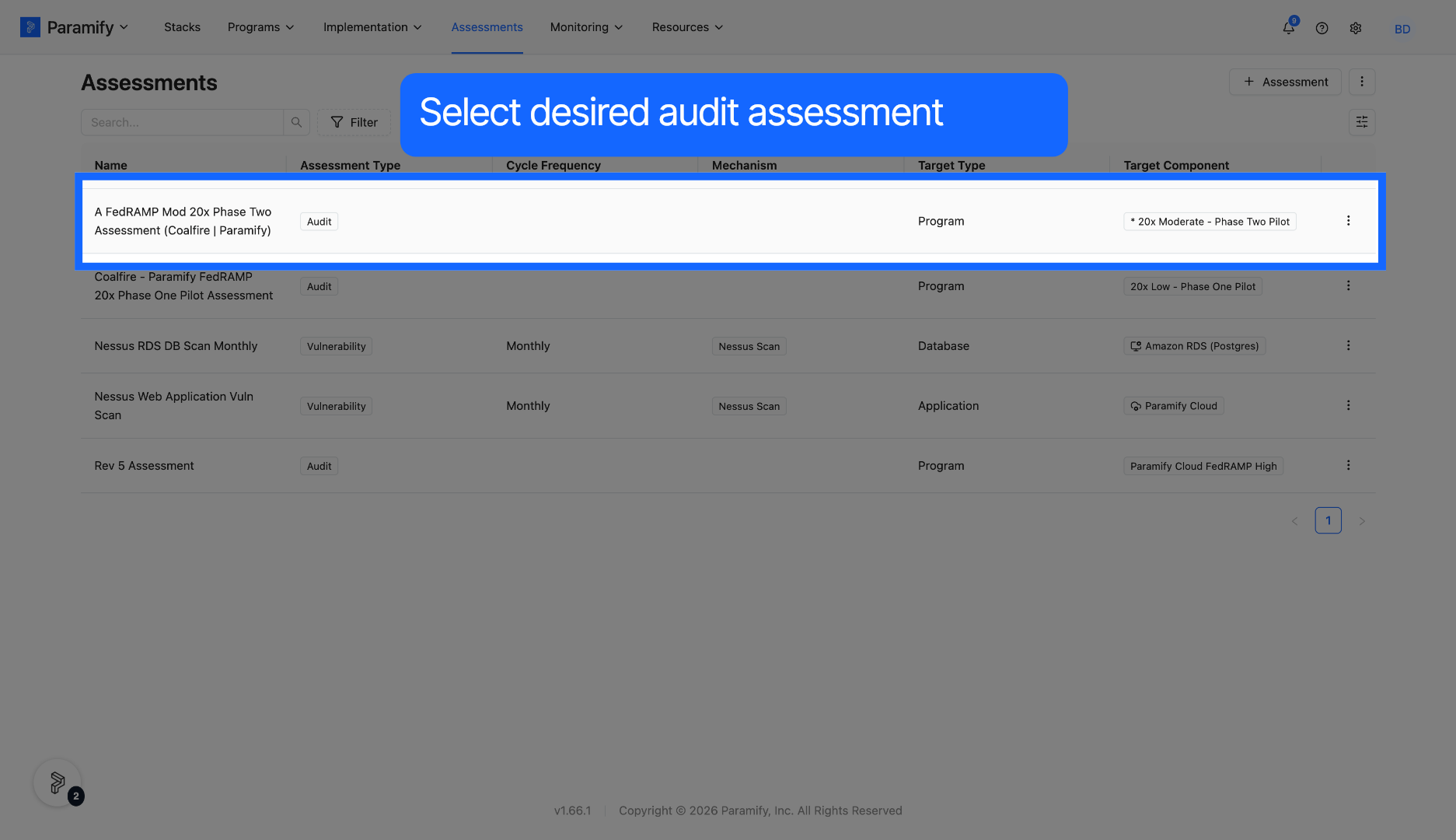
Task: Sort by the Name column header
Action: pos(110,165)
